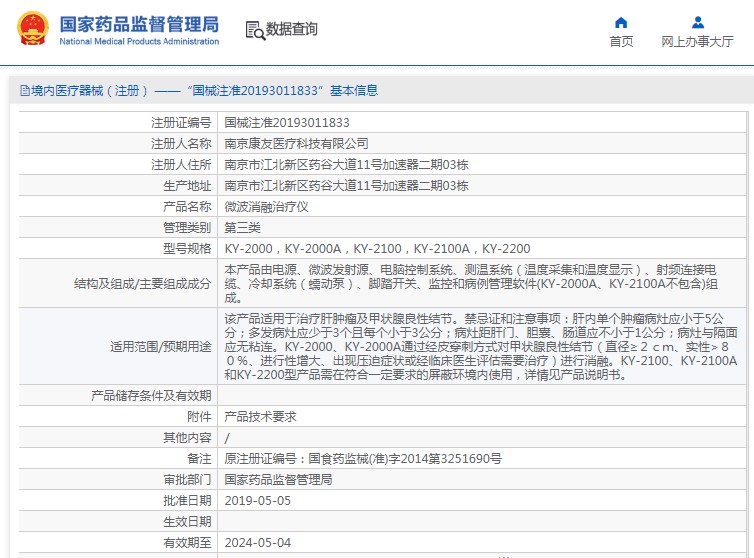
Task: Click the 审批部门 row label
Action: coord(187,480)
